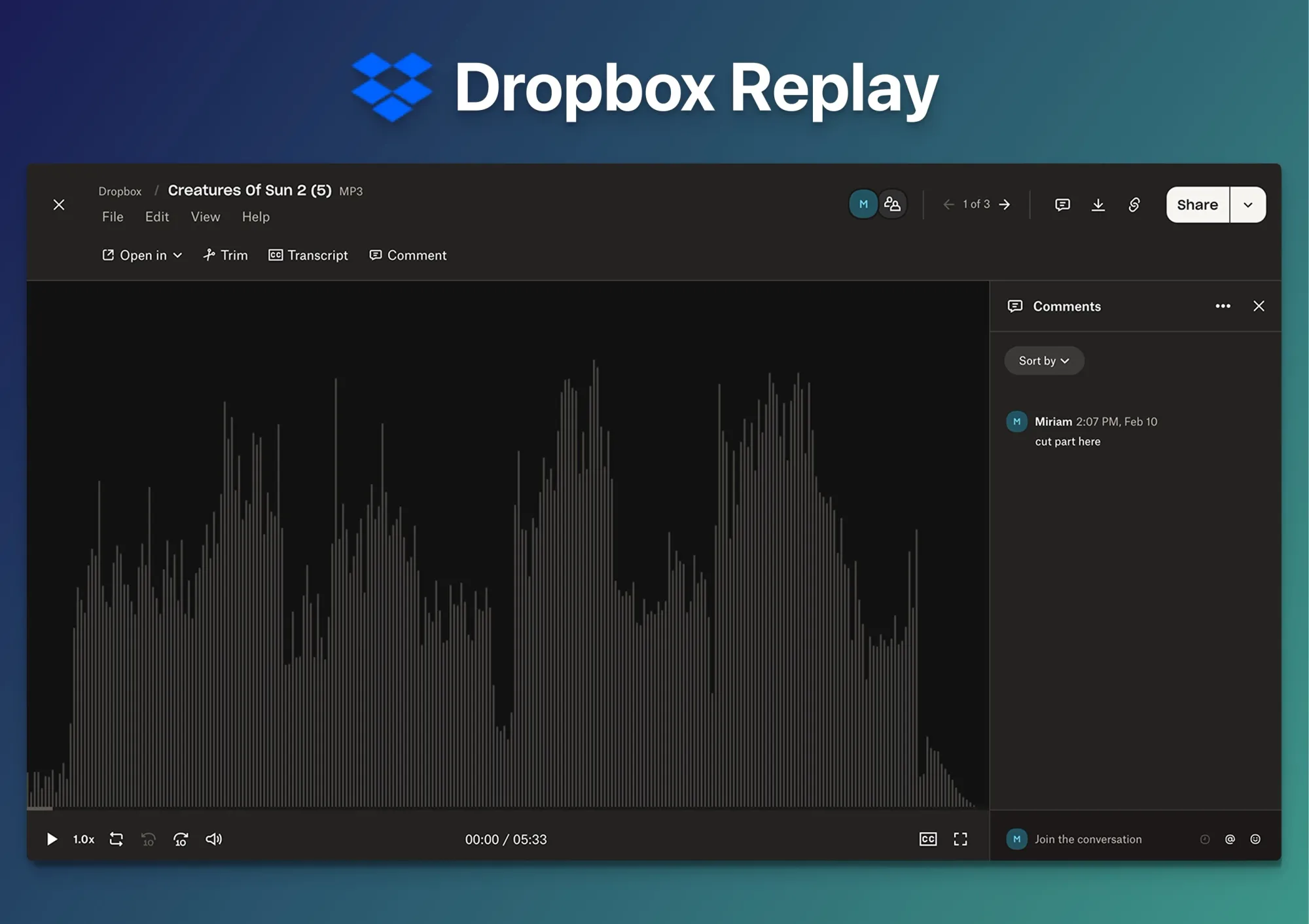Mention someone with the @ icon
This screenshot has height=924, width=1309.
click(1229, 839)
